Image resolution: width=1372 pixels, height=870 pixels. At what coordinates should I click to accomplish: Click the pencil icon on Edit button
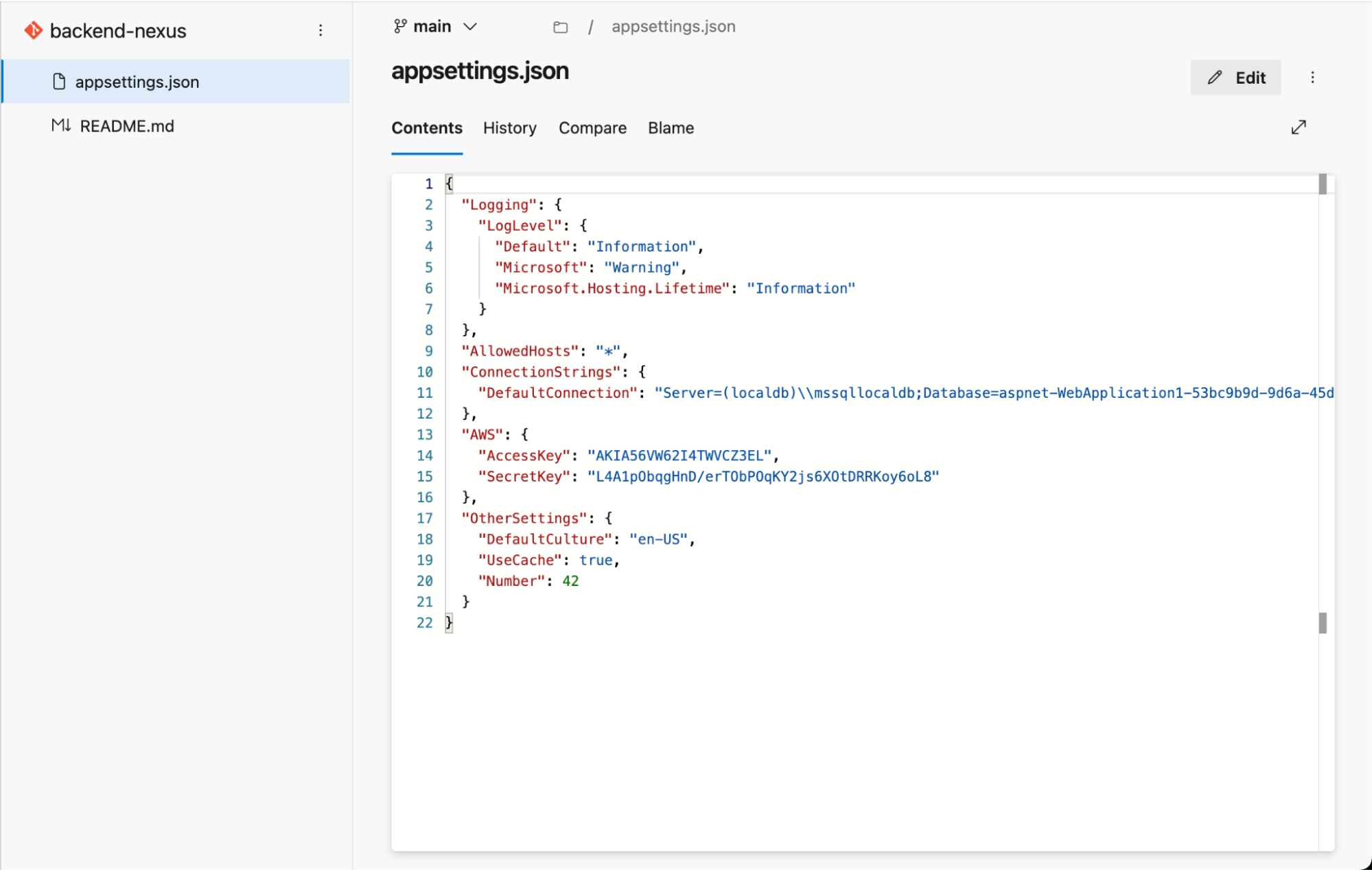1215,78
